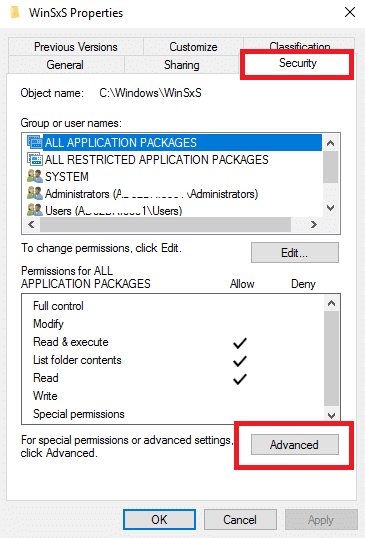Click the ALL RESTRICTED APPLICATION PACKAGES icon

[35, 159]
